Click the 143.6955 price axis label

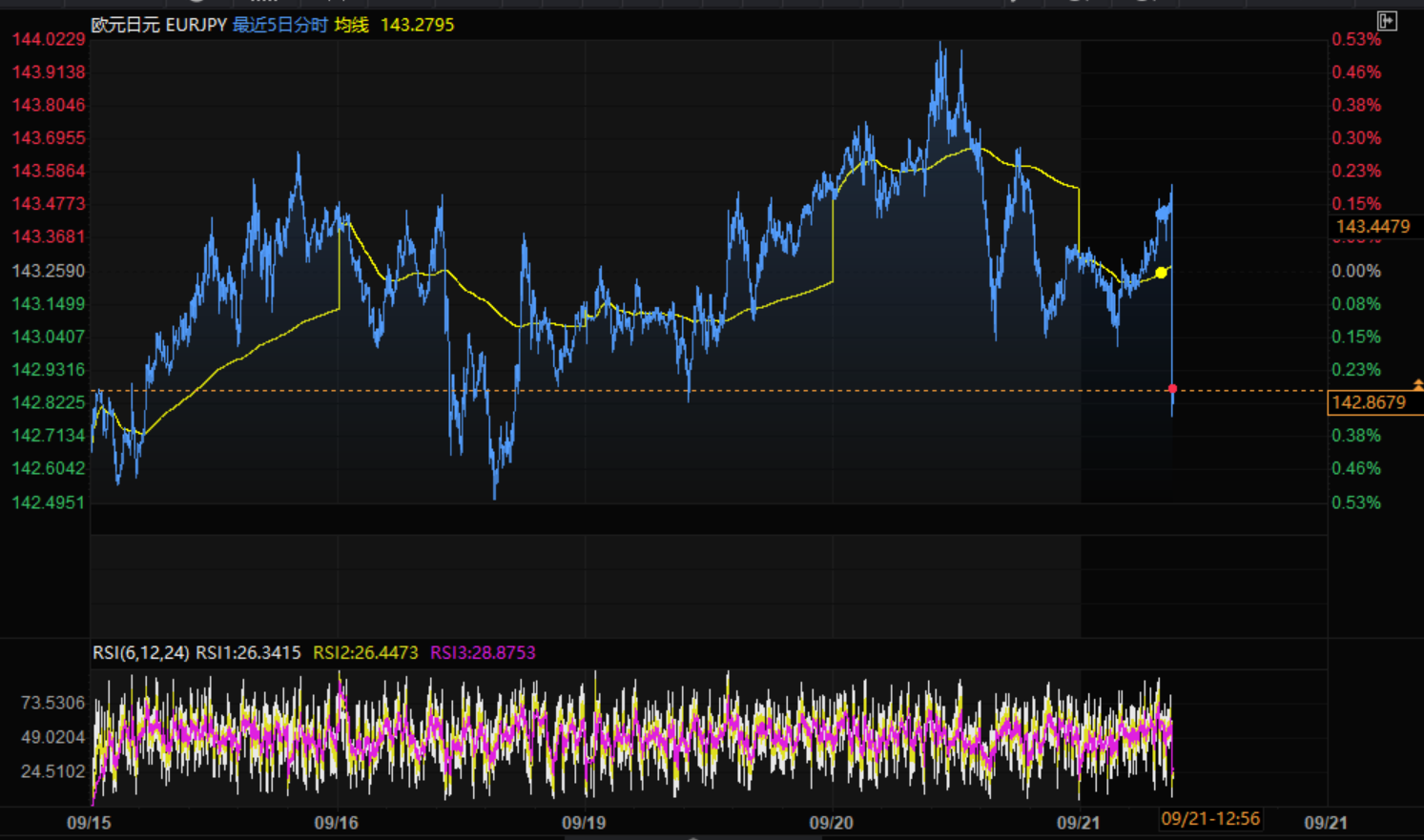tap(49, 138)
